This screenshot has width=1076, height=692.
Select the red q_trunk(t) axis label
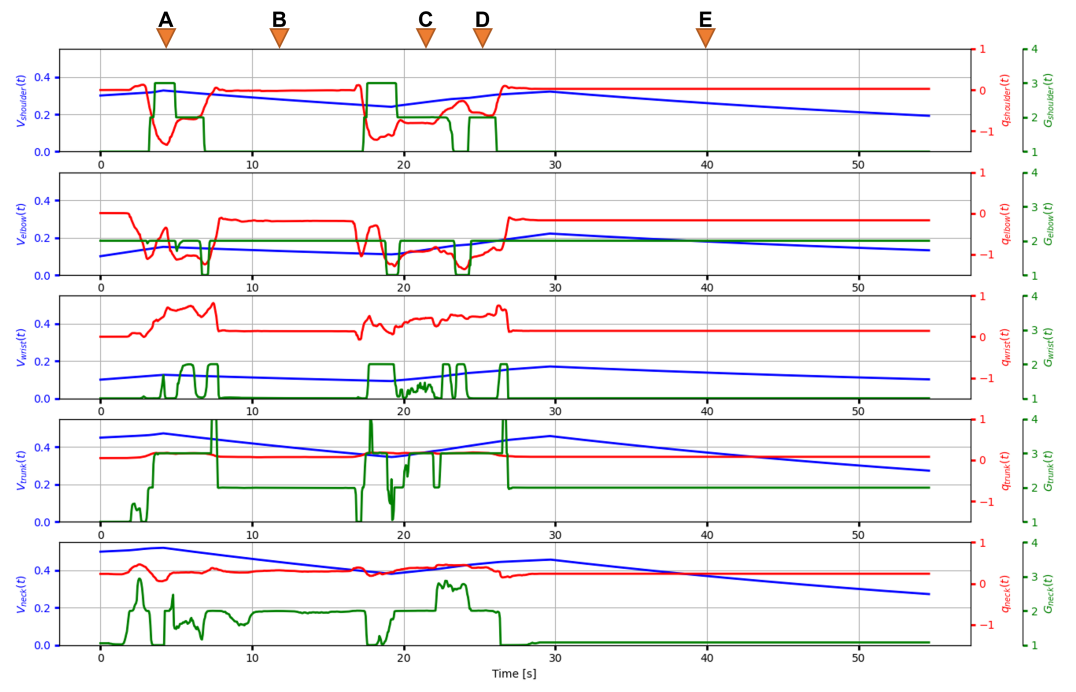[1005, 470]
